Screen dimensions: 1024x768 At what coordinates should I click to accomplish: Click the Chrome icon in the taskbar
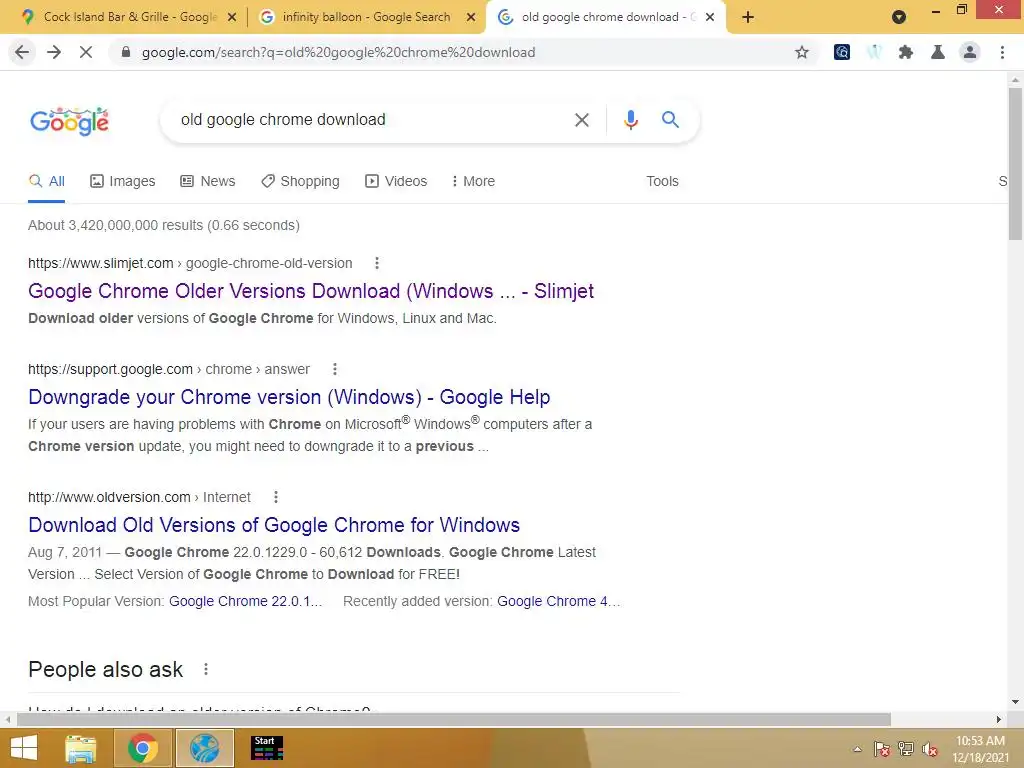click(143, 748)
